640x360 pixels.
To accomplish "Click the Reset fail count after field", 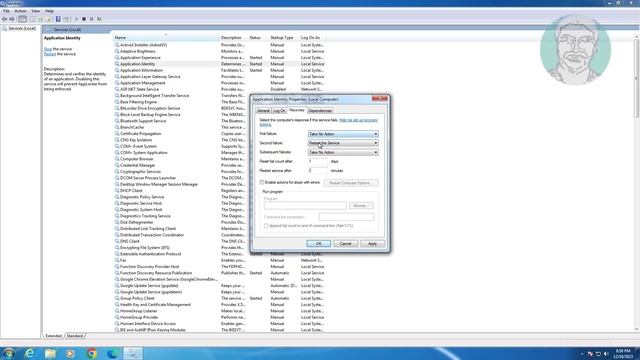I will [x=318, y=161].
